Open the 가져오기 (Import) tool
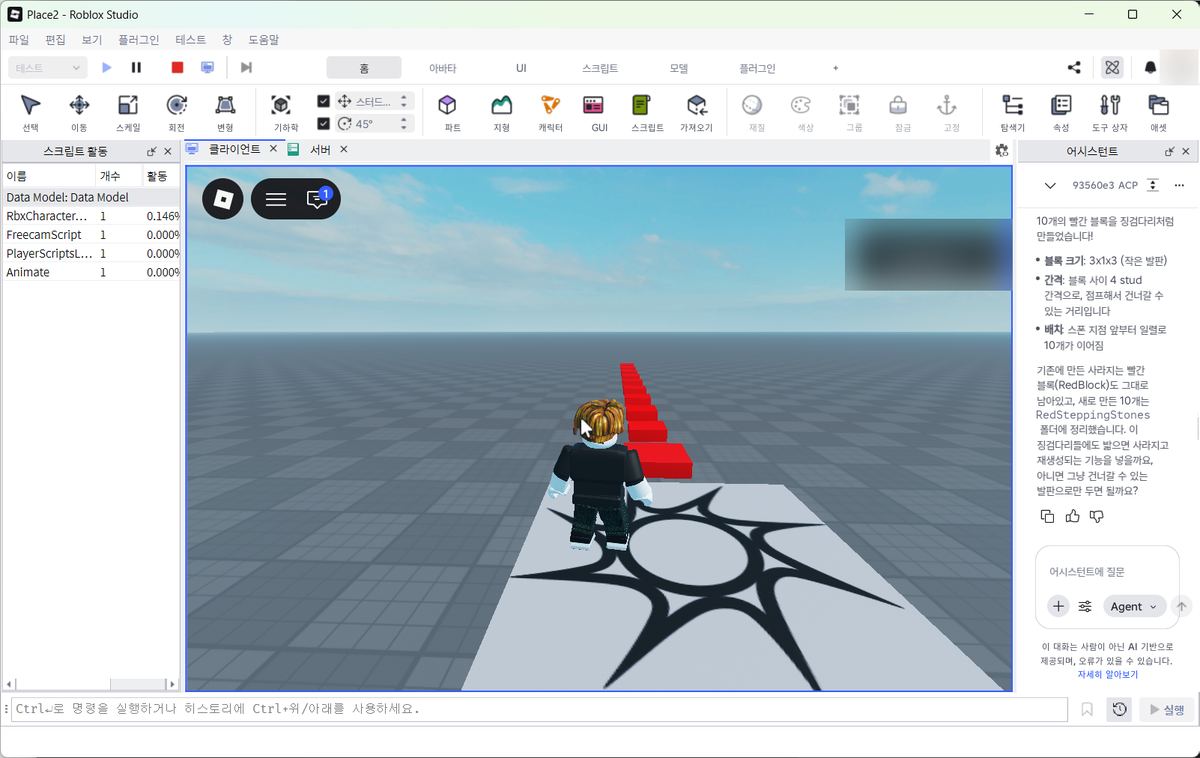 [696, 112]
